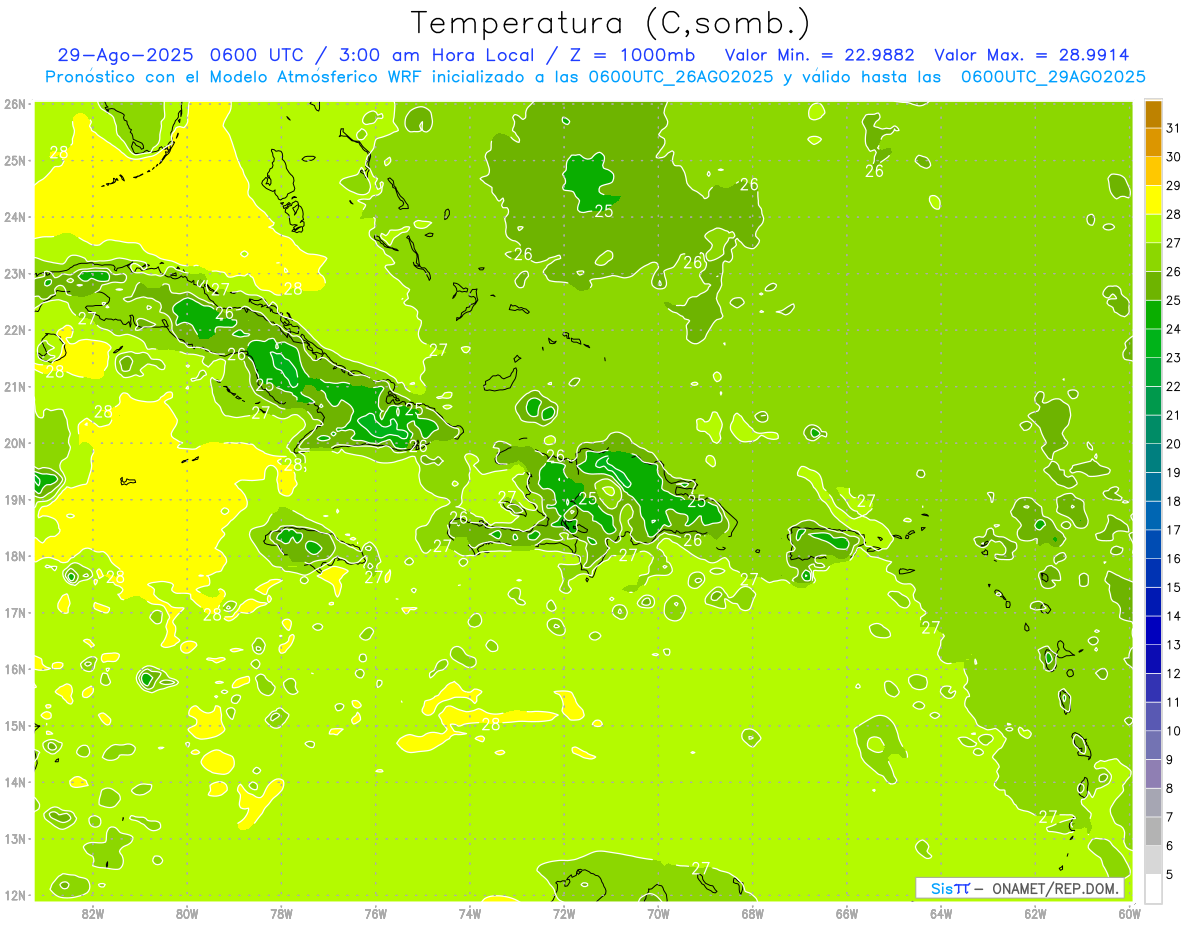Click the "72W" longitude axis label
The image size is (1200, 927).
[x=564, y=913]
